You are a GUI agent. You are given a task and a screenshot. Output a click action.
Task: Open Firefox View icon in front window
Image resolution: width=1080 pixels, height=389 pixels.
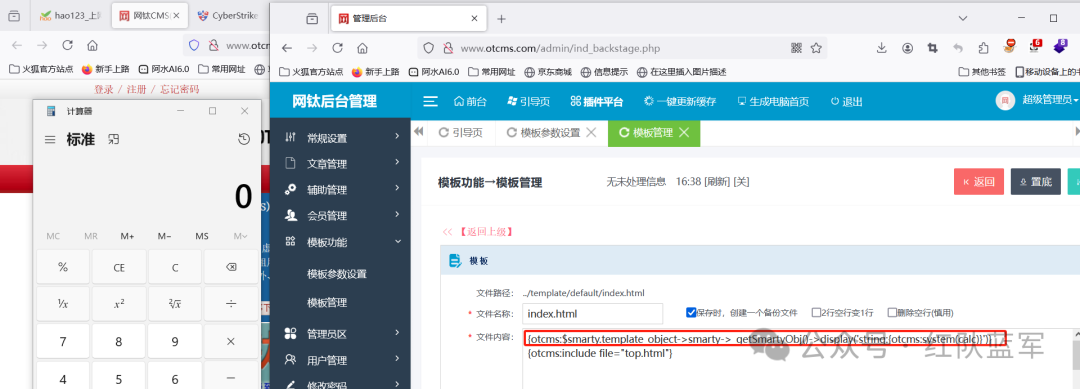click(x=312, y=19)
